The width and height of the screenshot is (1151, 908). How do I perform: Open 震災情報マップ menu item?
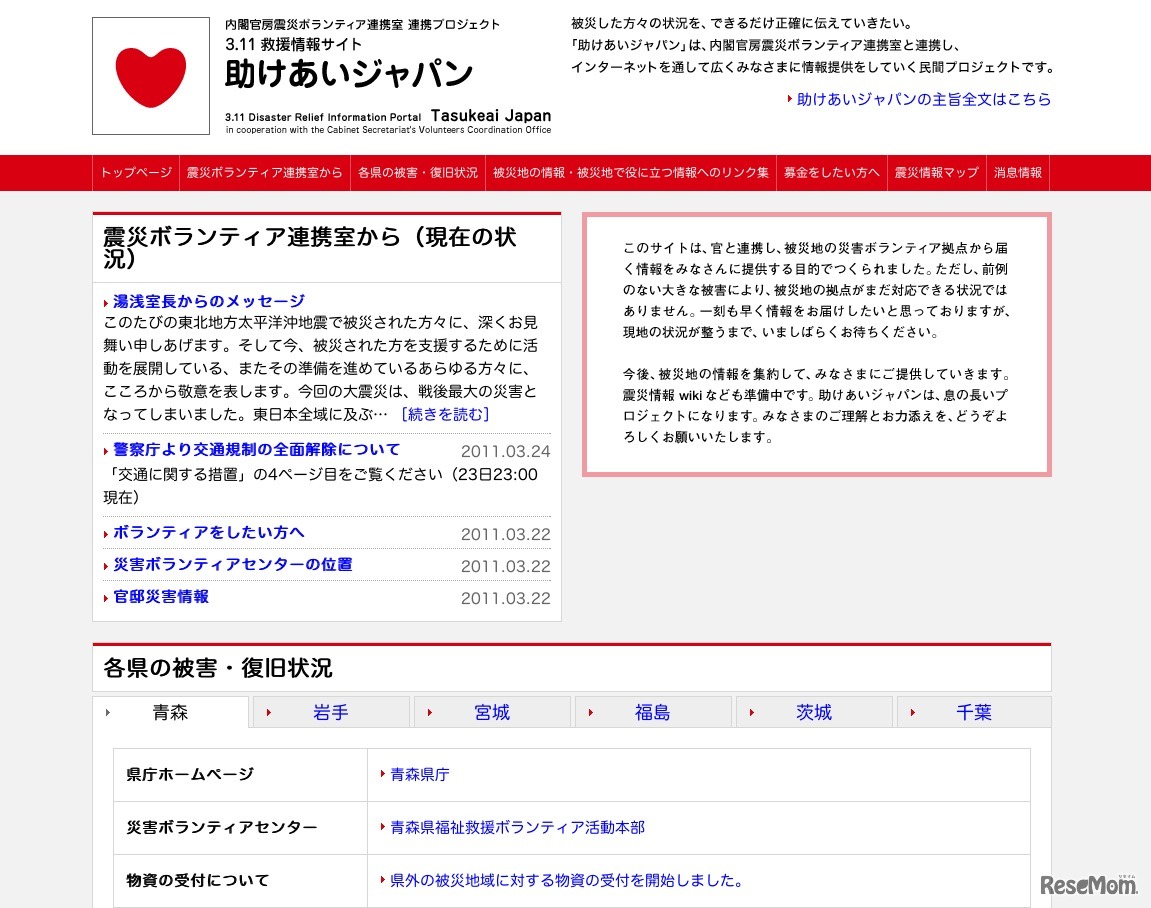tap(936, 172)
